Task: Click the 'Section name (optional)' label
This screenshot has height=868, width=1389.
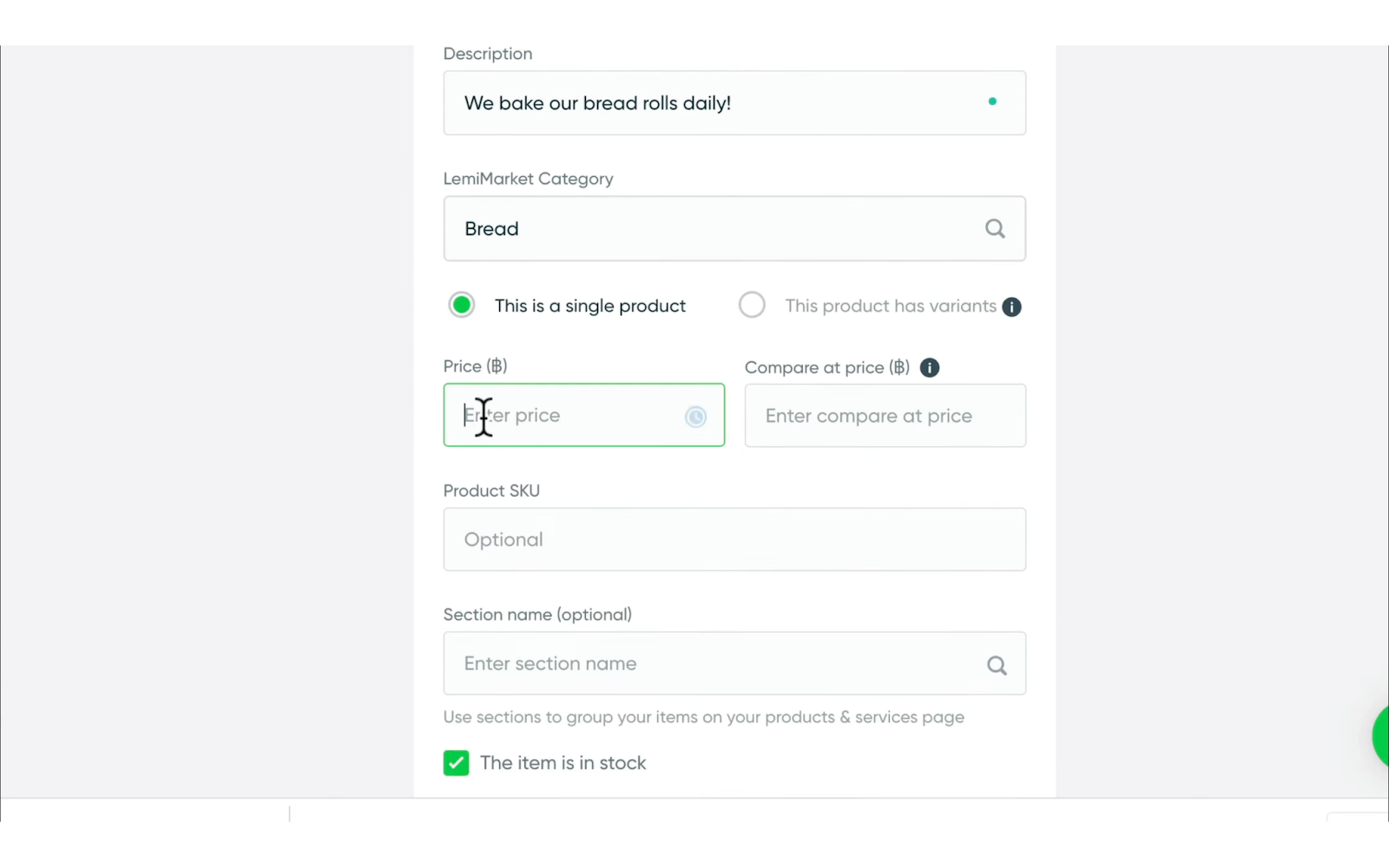Action: tap(537, 615)
